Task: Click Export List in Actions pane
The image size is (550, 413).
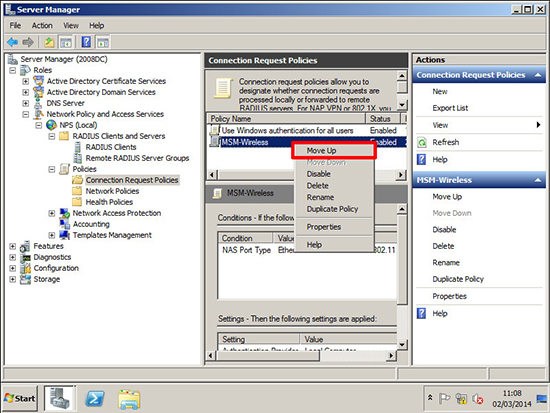Action: click(450, 108)
